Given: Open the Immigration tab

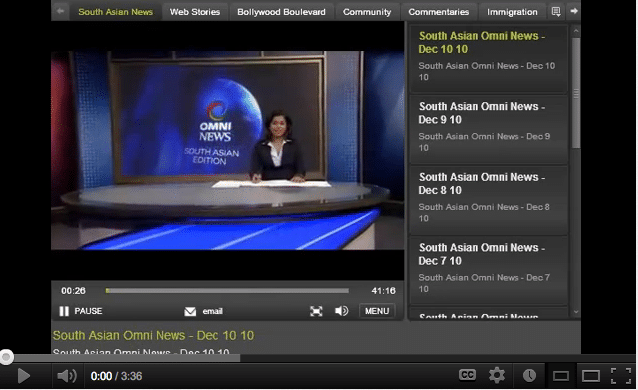Looking at the screenshot, I should click(512, 12).
